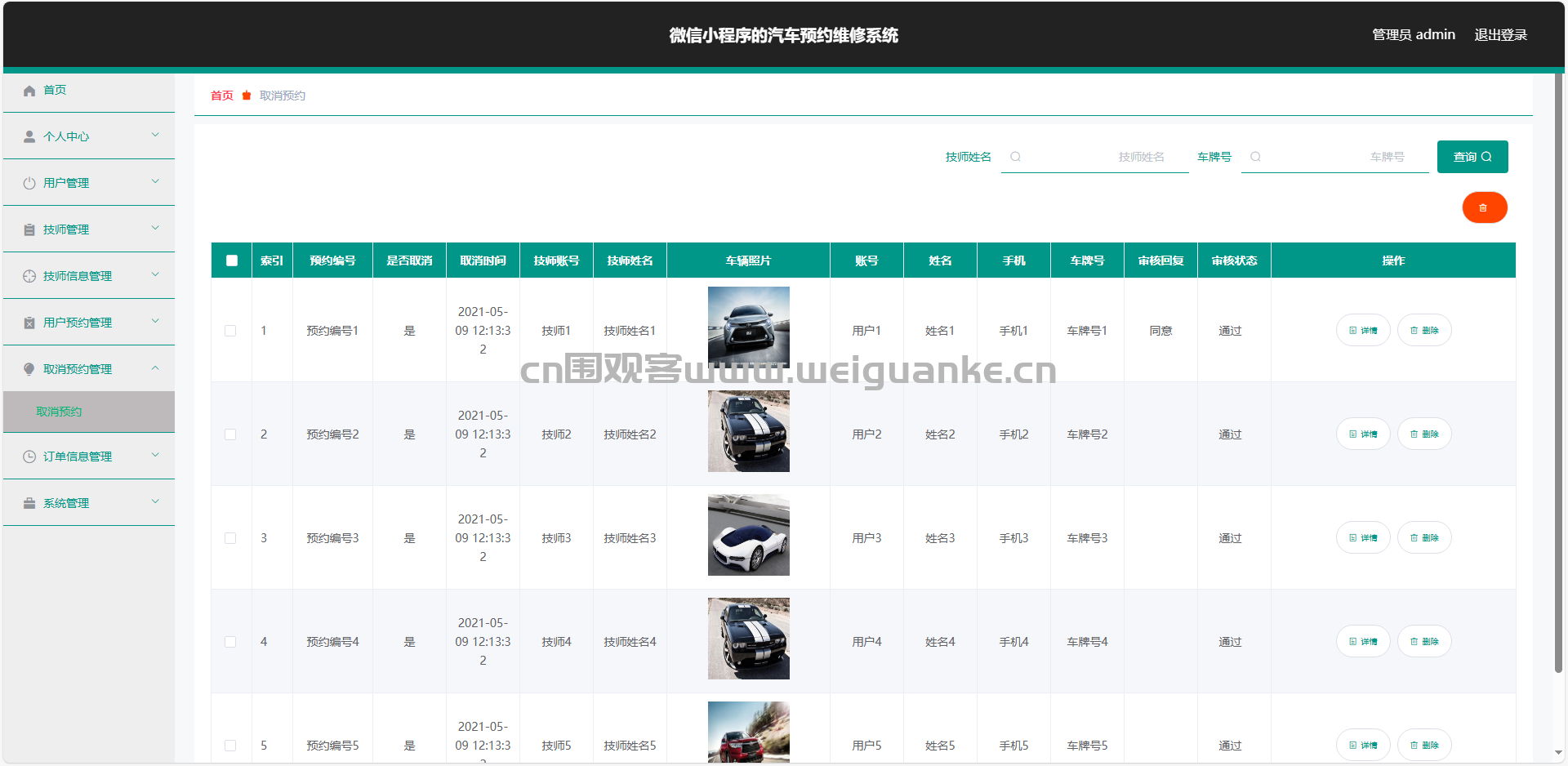The height and width of the screenshot is (766, 1568).
Task: Open the car photo in row 1
Action: click(x=749, y=327)
